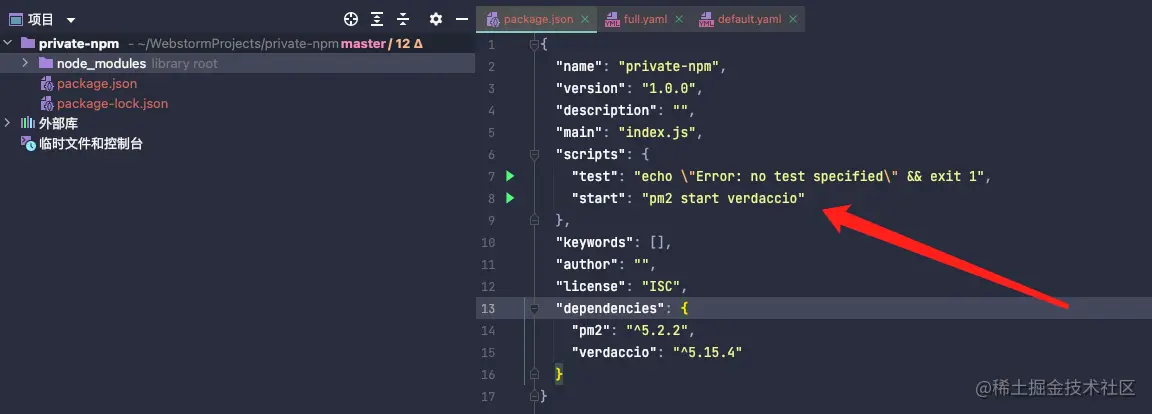
Task: Open the project view dropdown arrow
Action: pyautogui.click(x=71, y=20)
